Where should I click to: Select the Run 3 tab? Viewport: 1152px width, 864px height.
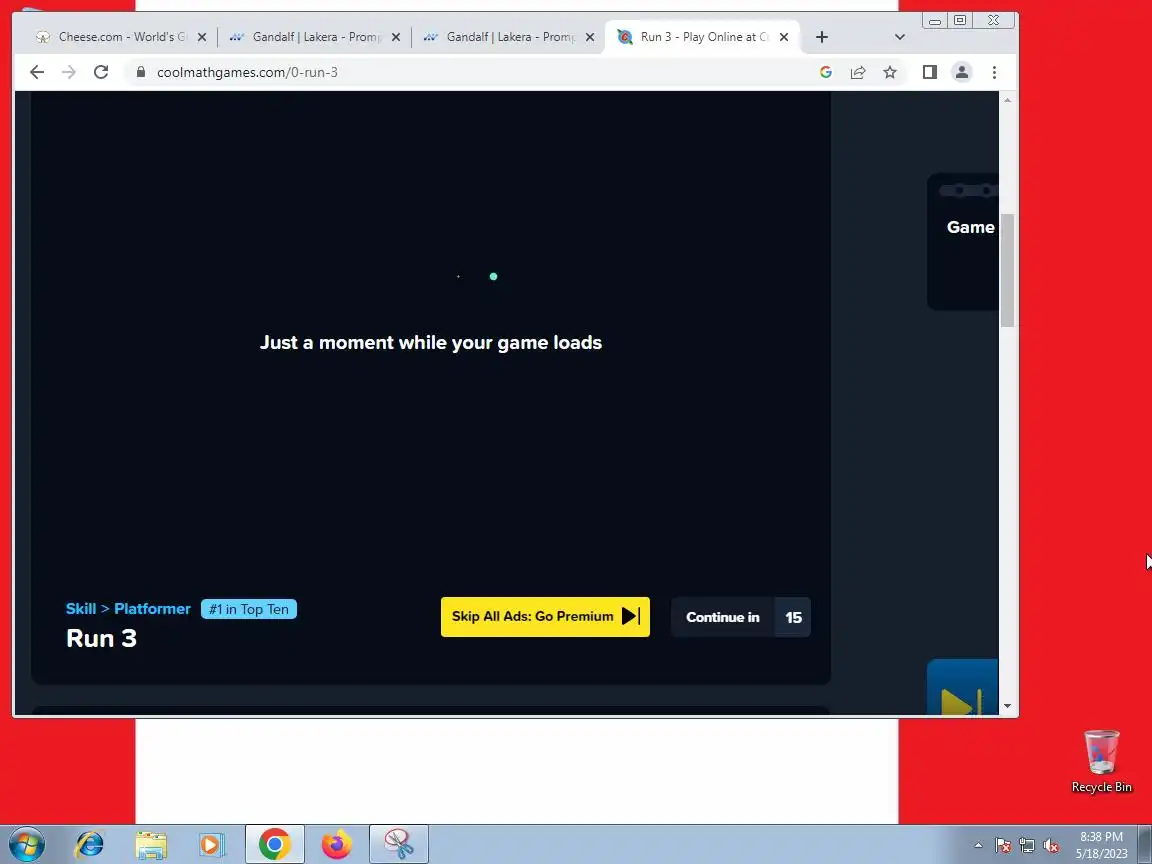[702, 37]
